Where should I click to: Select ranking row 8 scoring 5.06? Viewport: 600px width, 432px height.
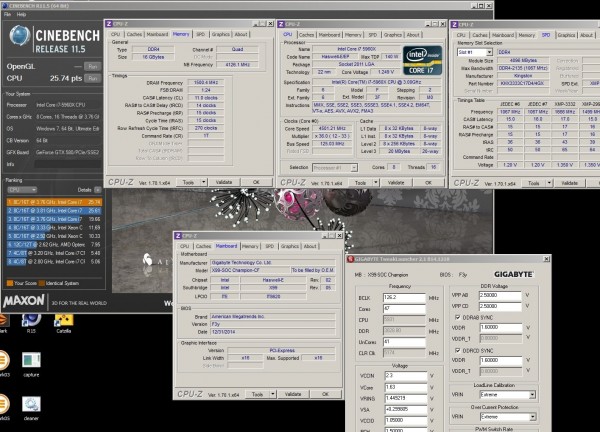coord(54,261)
